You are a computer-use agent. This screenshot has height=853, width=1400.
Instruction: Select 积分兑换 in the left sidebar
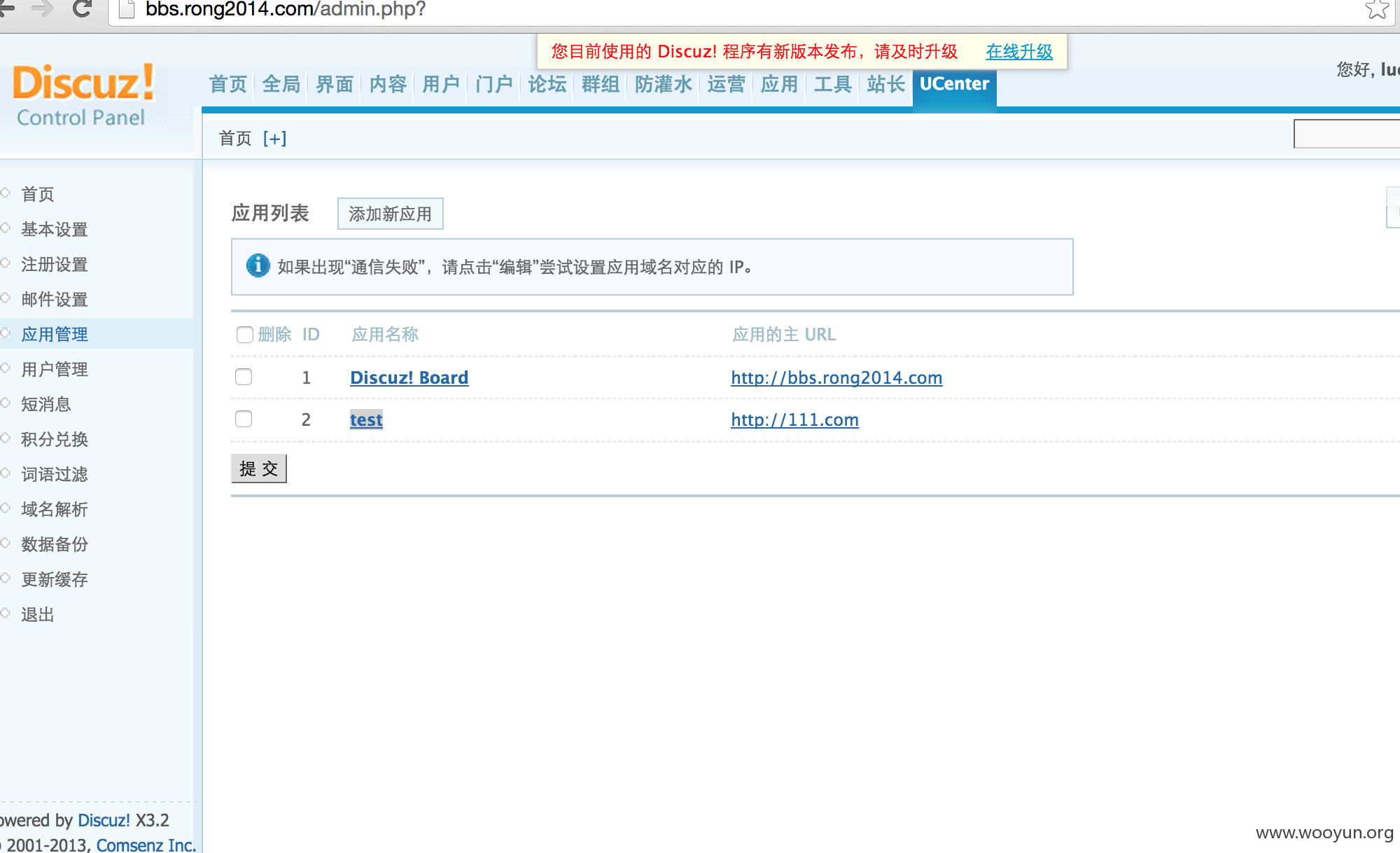[x=55, y=439]
